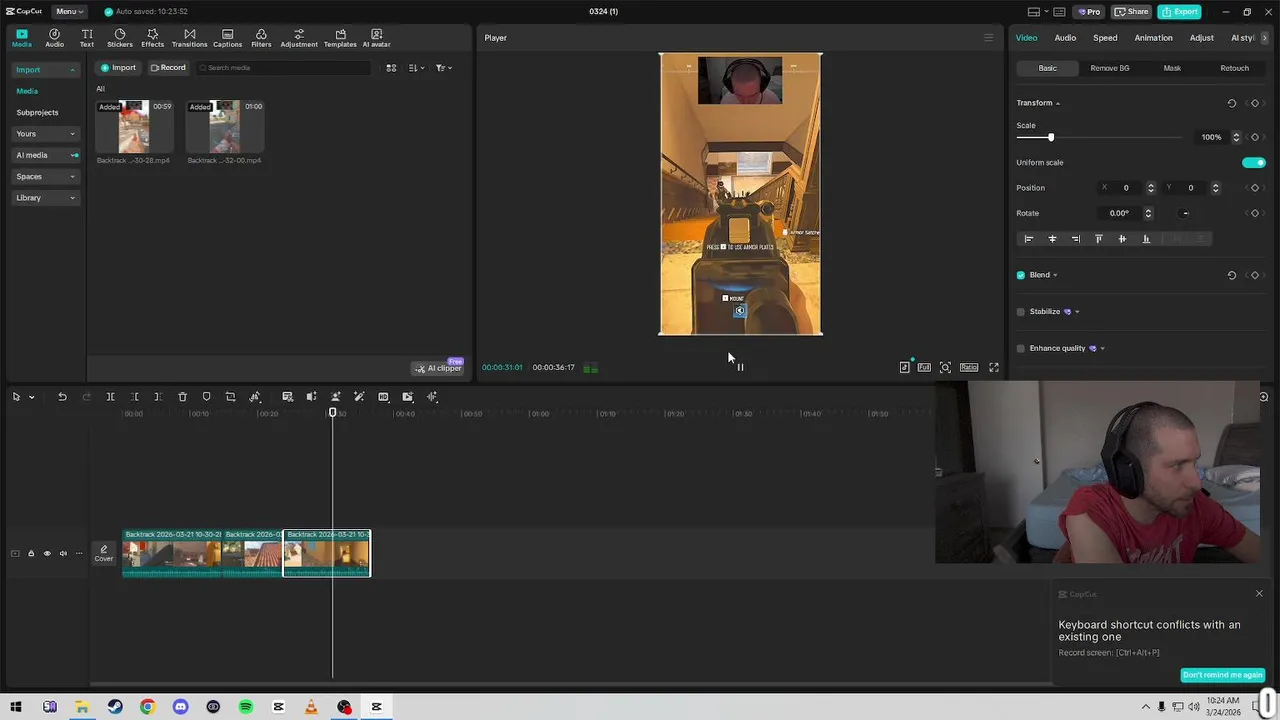Pause playback in the player
This screenshot has height=720, width=1280.
pyautogui.click(x=740, y=367)
